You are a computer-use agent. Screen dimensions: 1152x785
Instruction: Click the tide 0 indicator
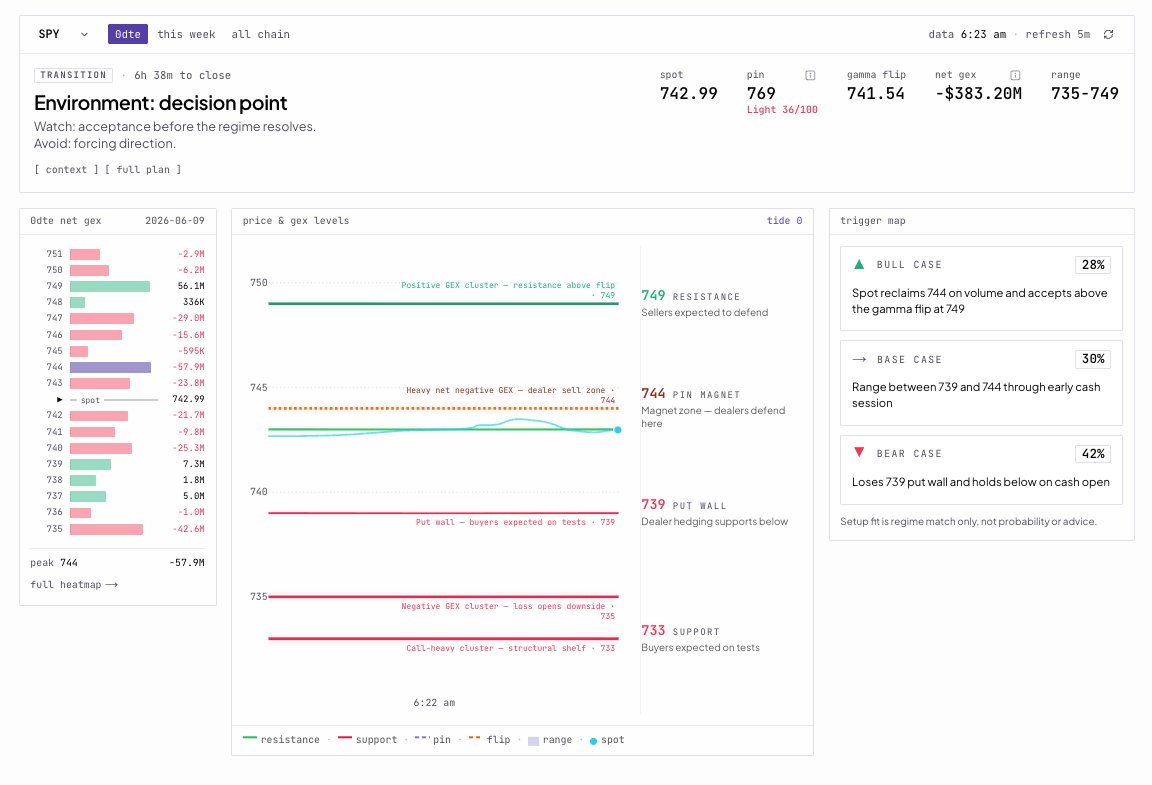pyautogui.click(x=784, y=221)
